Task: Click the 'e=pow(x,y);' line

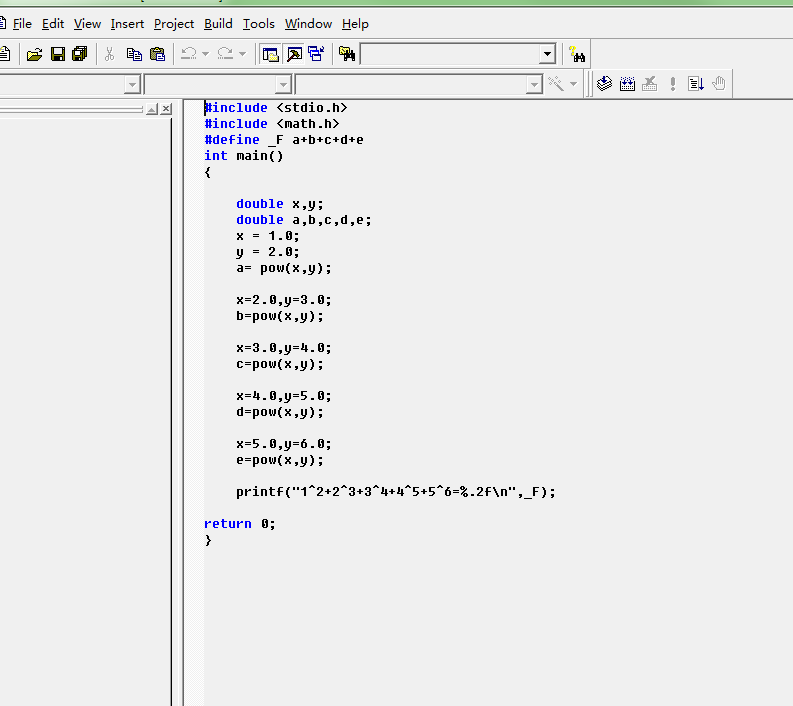Action: coord(280,460)
